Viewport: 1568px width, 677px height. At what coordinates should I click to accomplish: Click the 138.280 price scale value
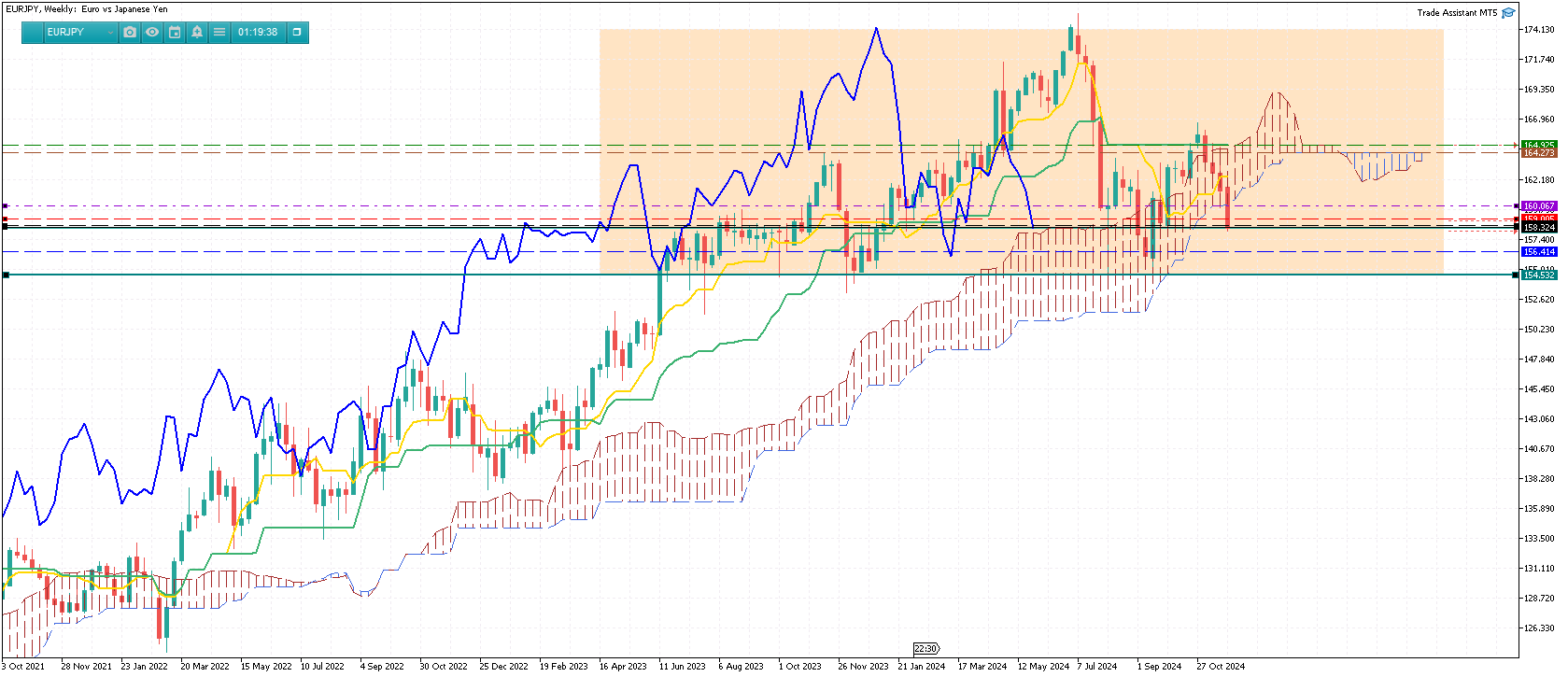coord(1539,479)
